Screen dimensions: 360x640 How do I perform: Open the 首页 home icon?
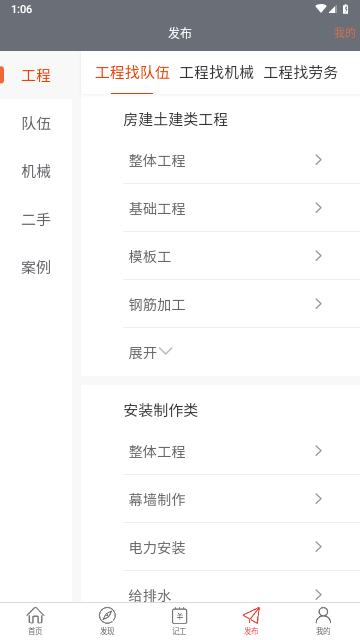point(36,615)
